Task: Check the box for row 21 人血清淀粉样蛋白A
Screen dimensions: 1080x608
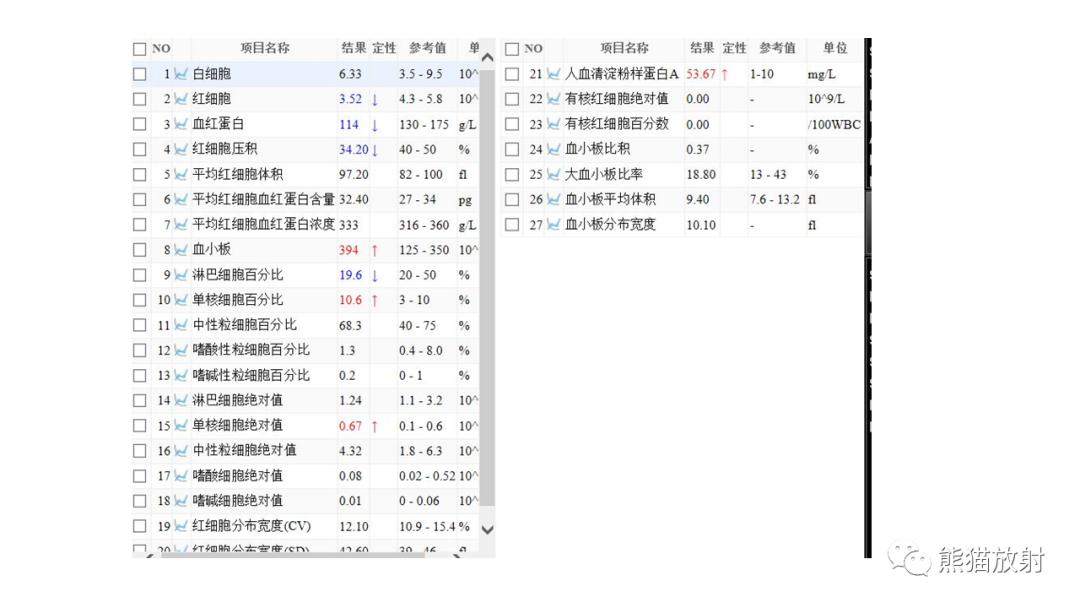Action: pyautogui.click(x=512, y=74)
